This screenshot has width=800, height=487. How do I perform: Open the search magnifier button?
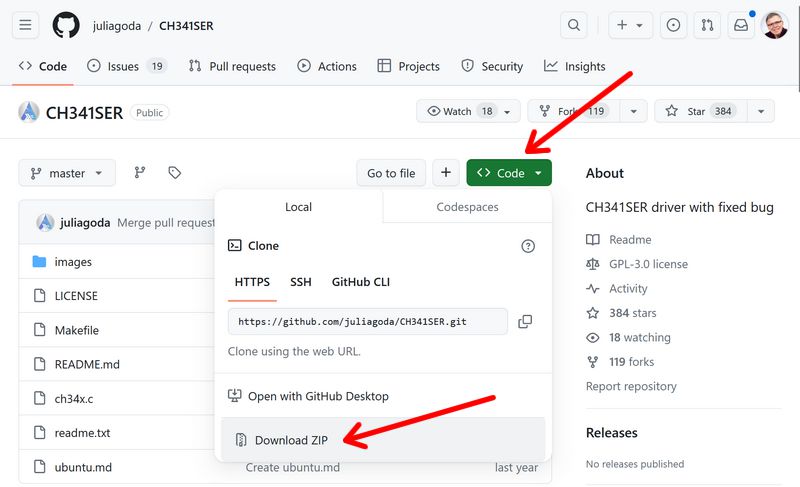[574, 25]
